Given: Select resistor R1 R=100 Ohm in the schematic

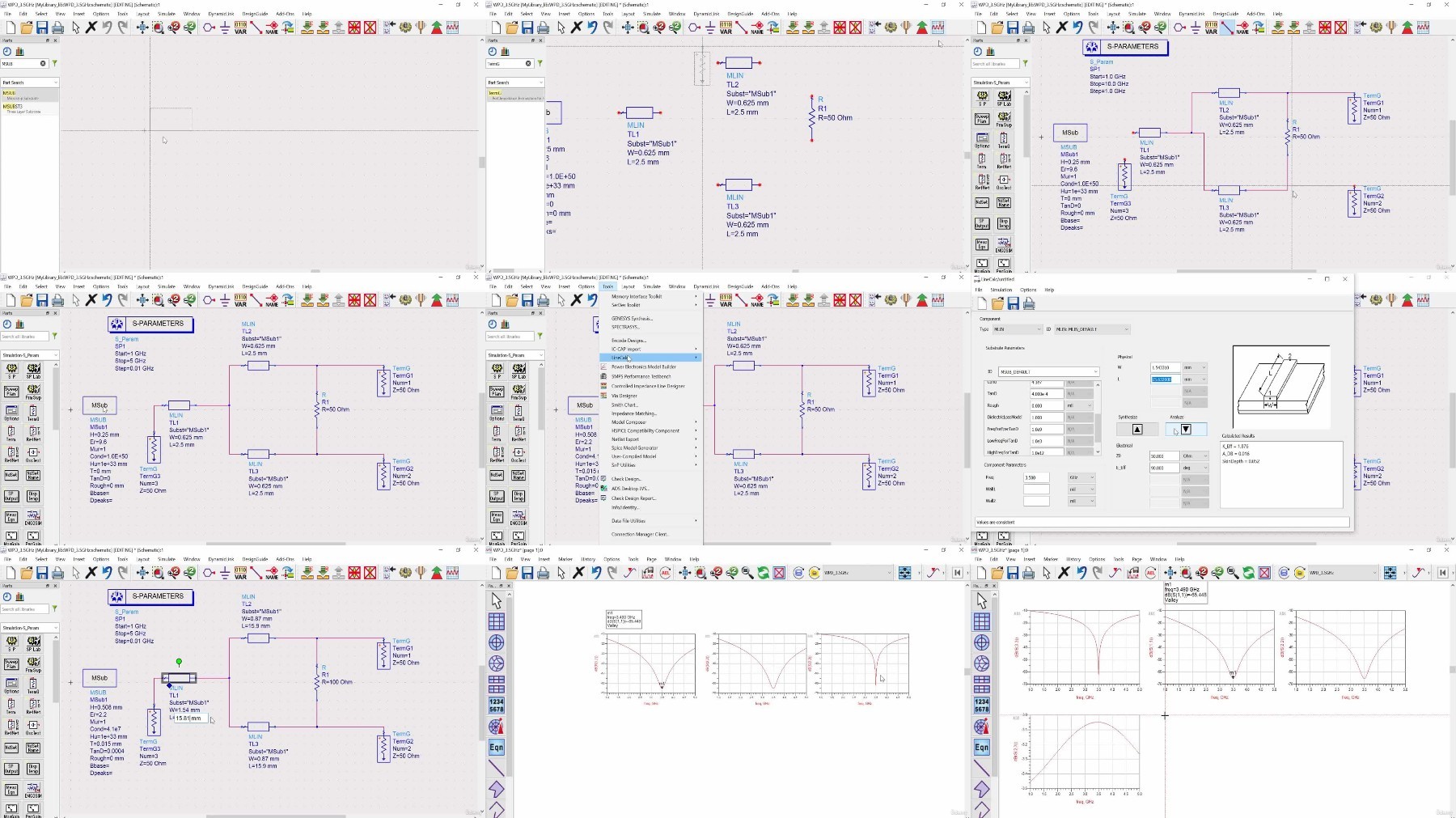Looking at the screenshot, I should click(317, 682).
